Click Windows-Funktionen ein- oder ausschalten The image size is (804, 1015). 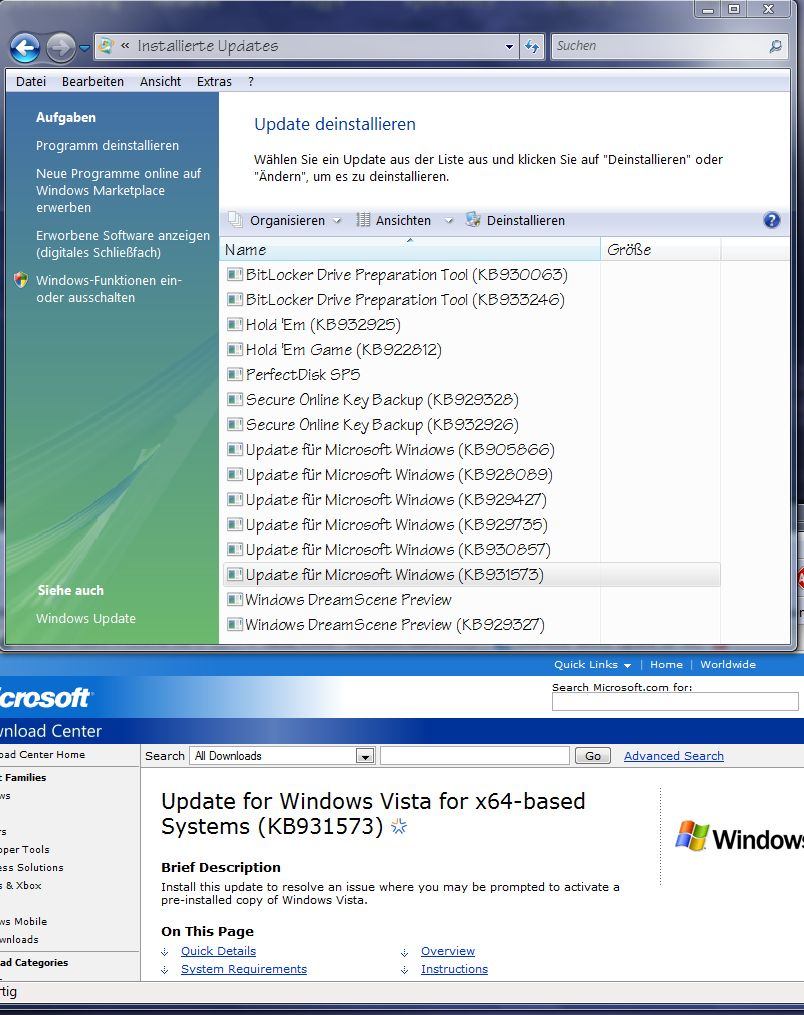[109, 289]
